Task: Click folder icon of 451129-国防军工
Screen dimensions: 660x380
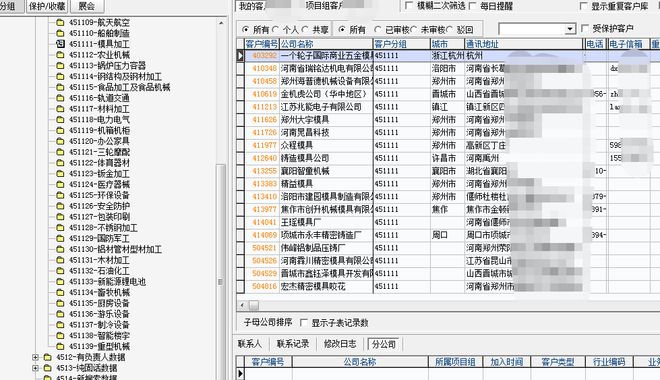Action: pos(60,239)
